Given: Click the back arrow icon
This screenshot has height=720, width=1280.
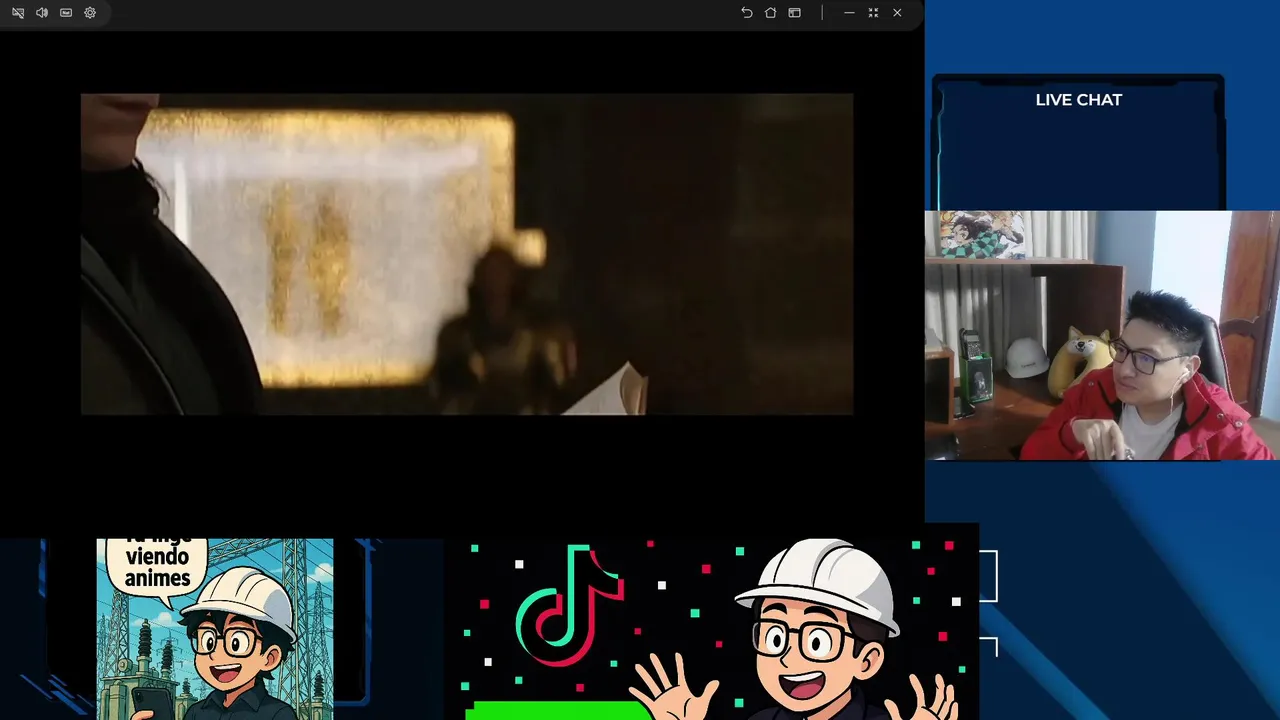Looking at the screenshot, I should pos(746,13).
